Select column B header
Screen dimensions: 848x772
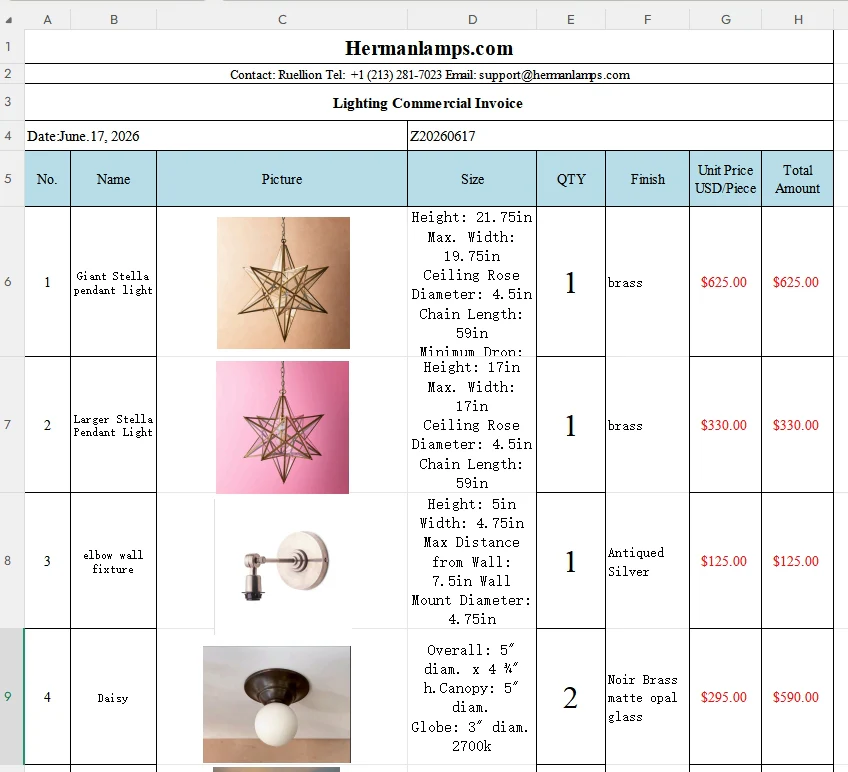[114, 20]
